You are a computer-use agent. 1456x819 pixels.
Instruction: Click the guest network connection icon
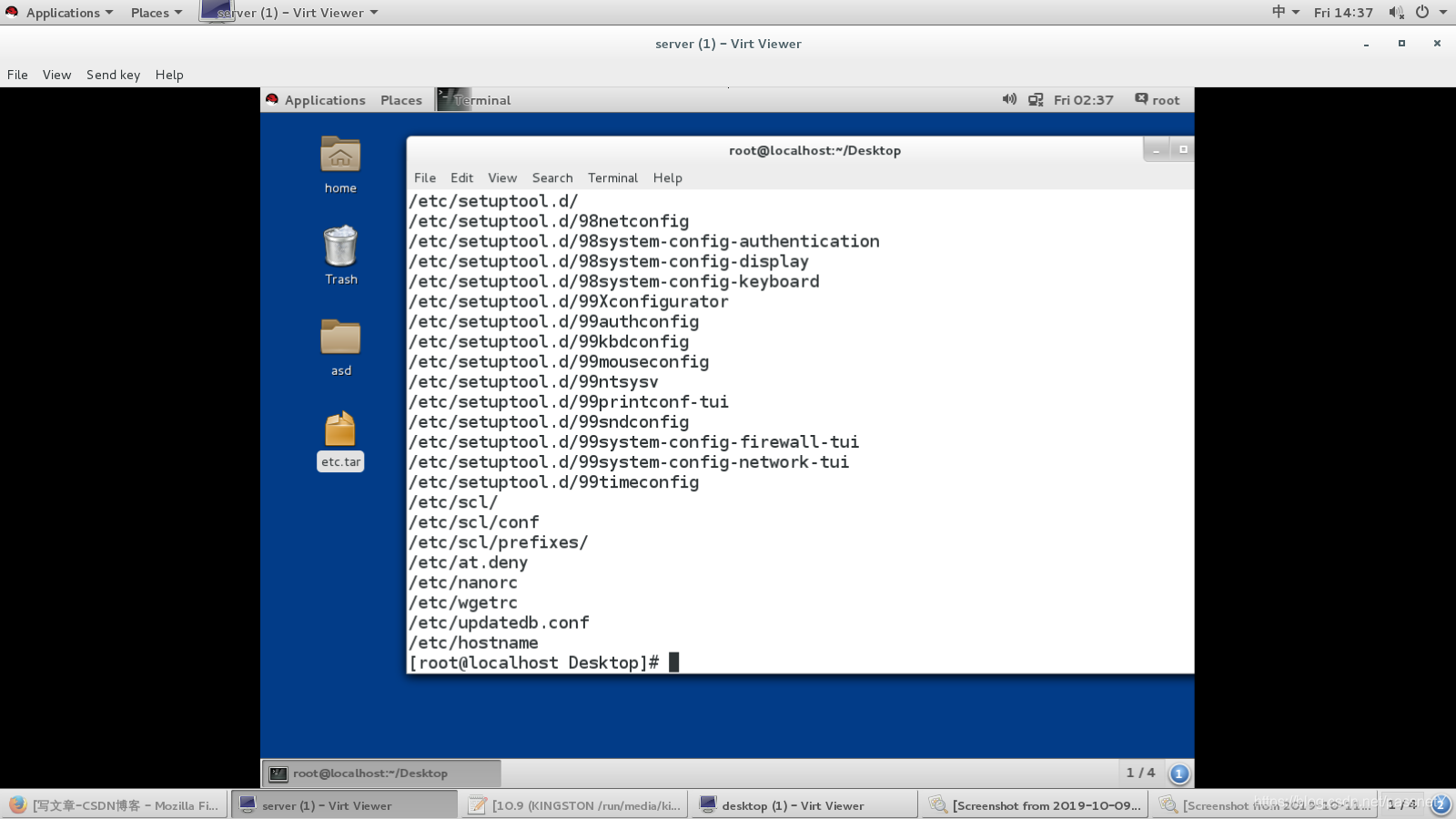[x=1036, y=100]
